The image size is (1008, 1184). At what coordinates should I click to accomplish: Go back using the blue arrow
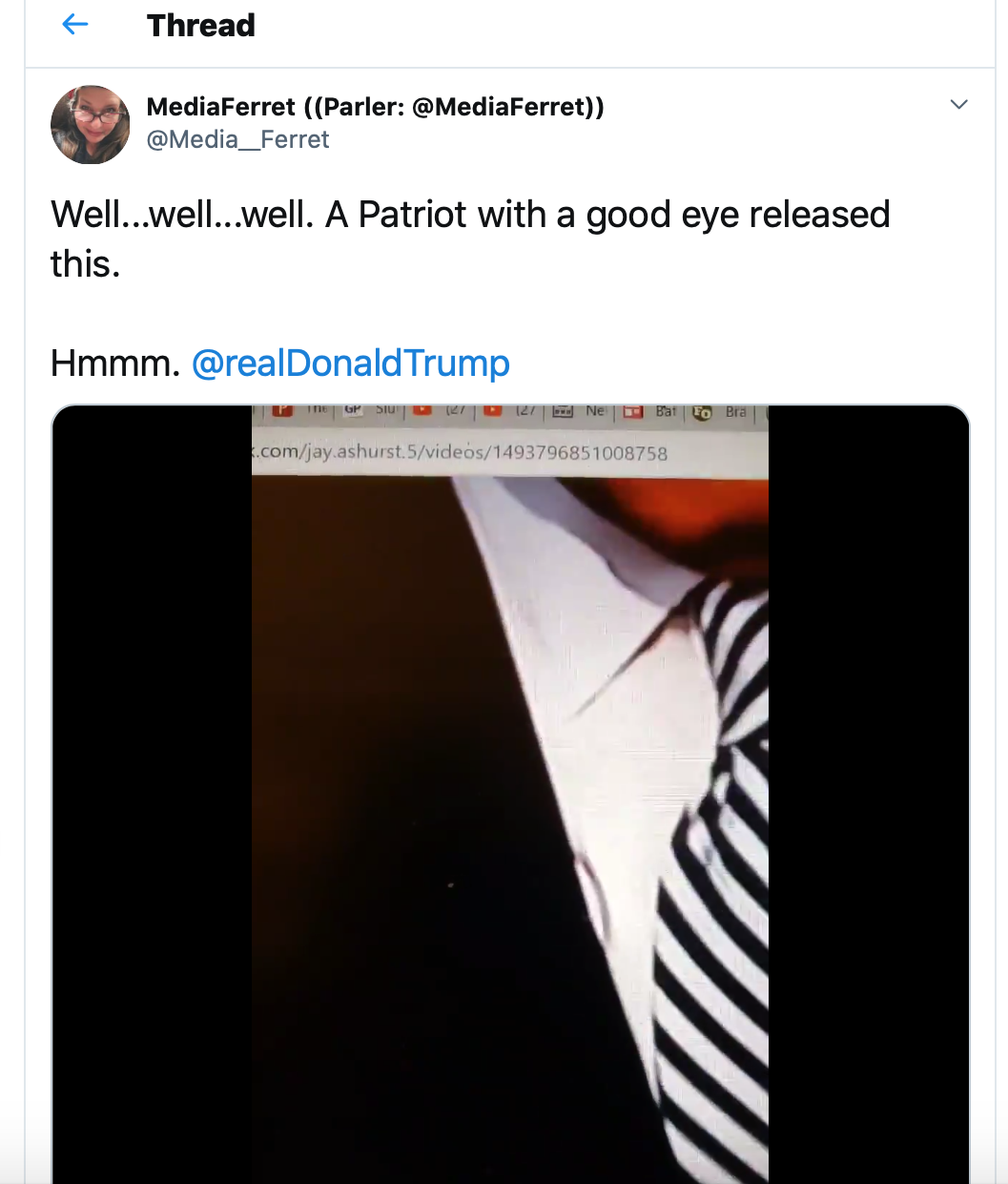point(74,26)
